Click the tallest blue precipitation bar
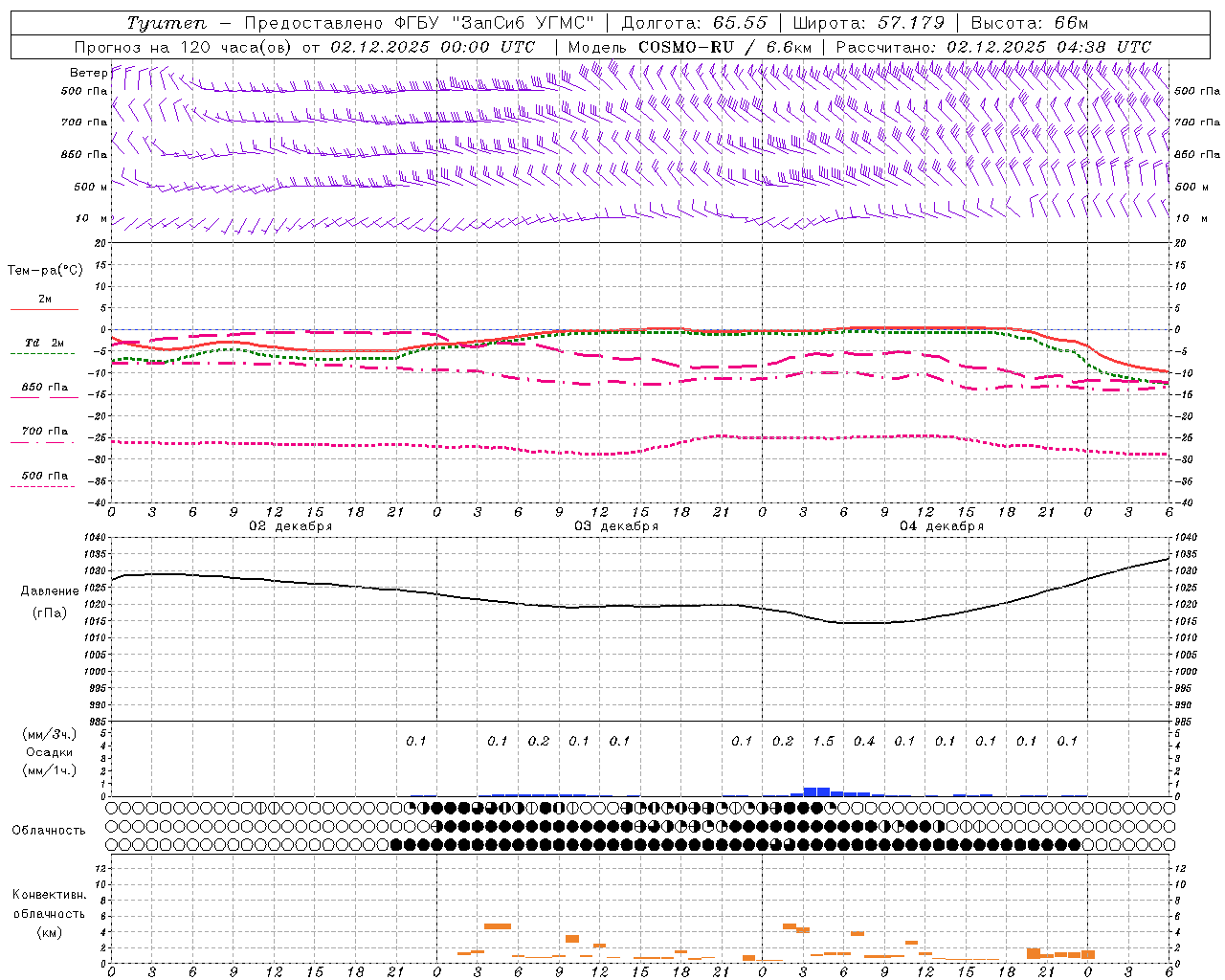1225x980 pixels. (816, 791)
